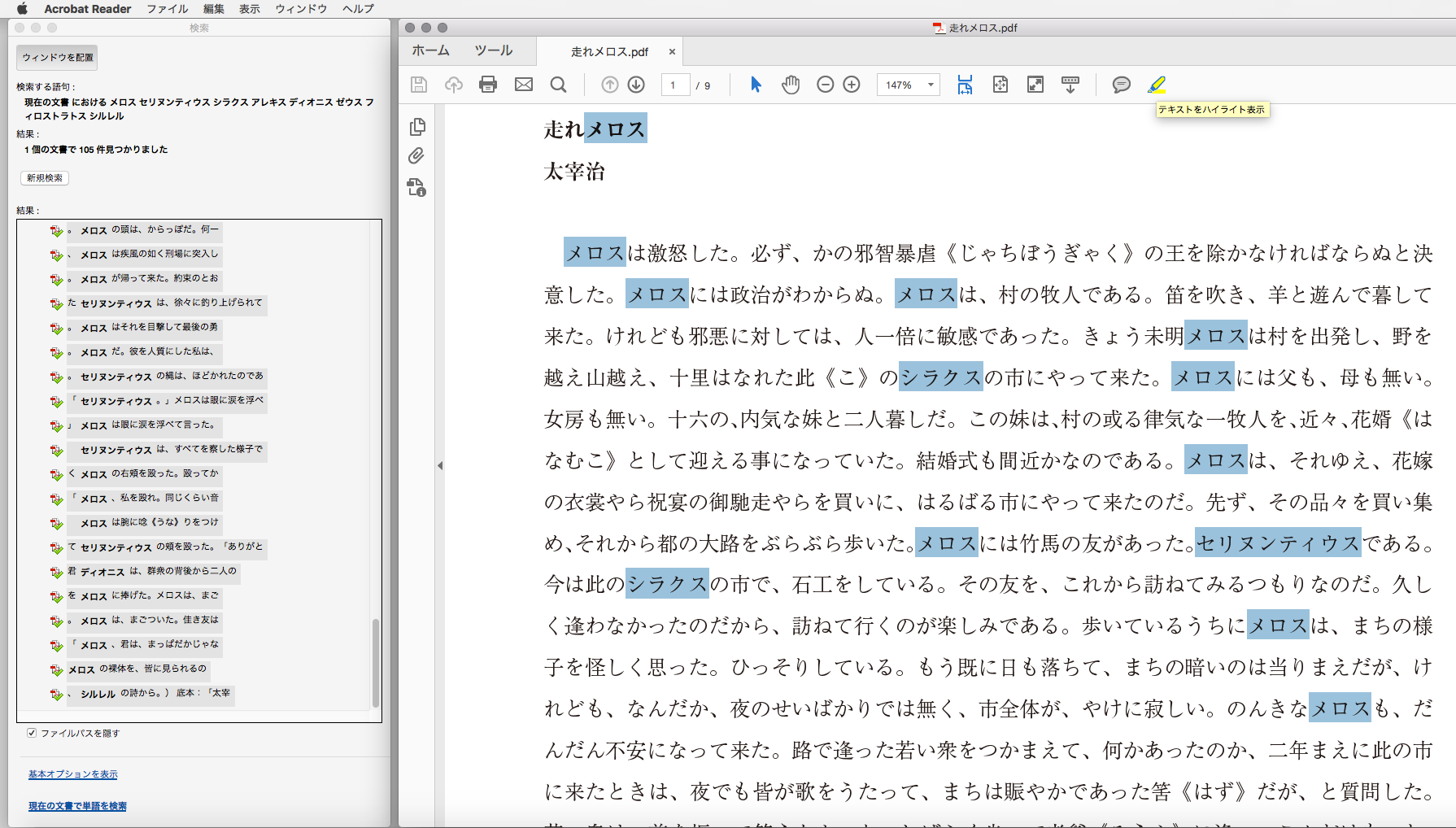
Task: Switch to the ホーム tab
Action: 431,50
